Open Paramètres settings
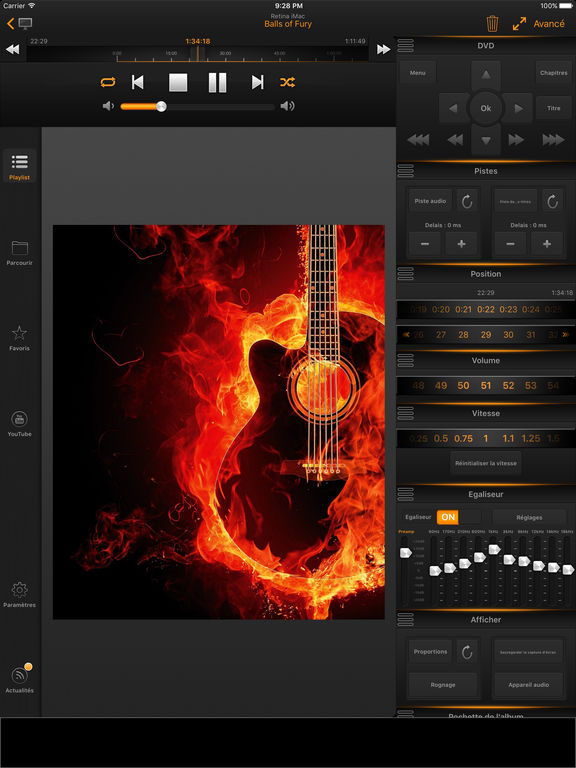 (x=20, y=595)
